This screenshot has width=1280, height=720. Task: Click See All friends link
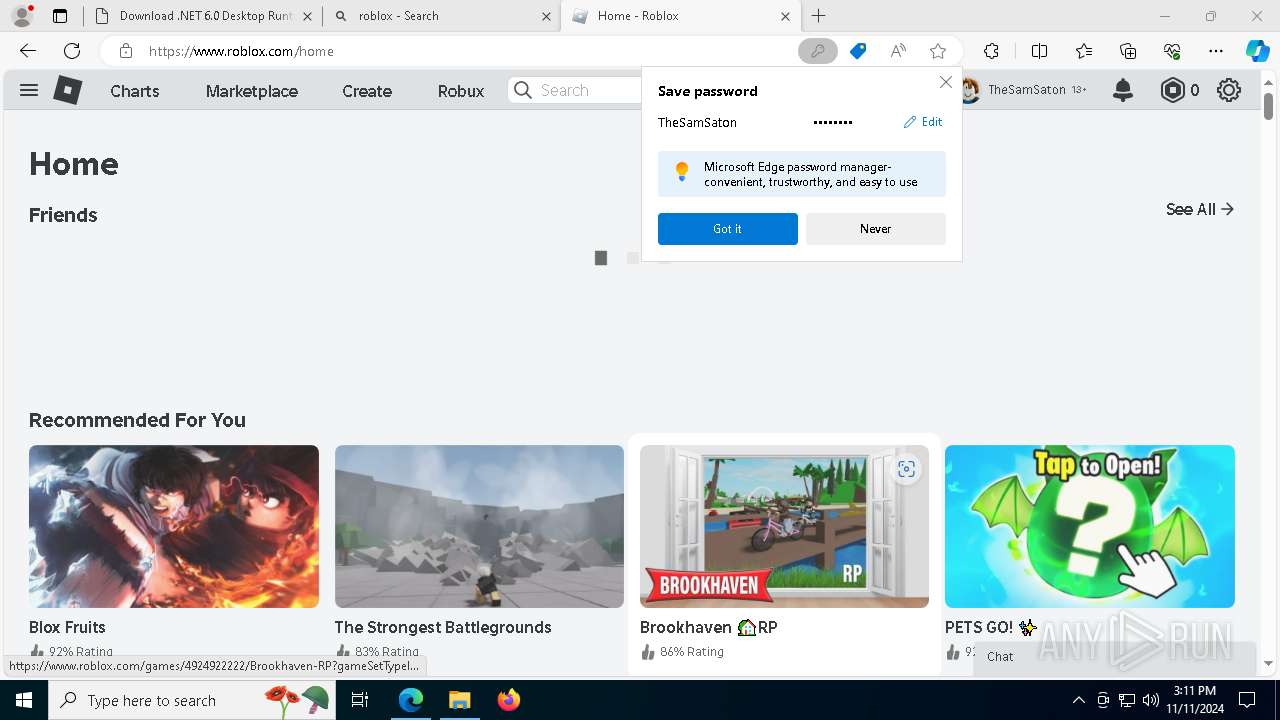point(1200,209)
